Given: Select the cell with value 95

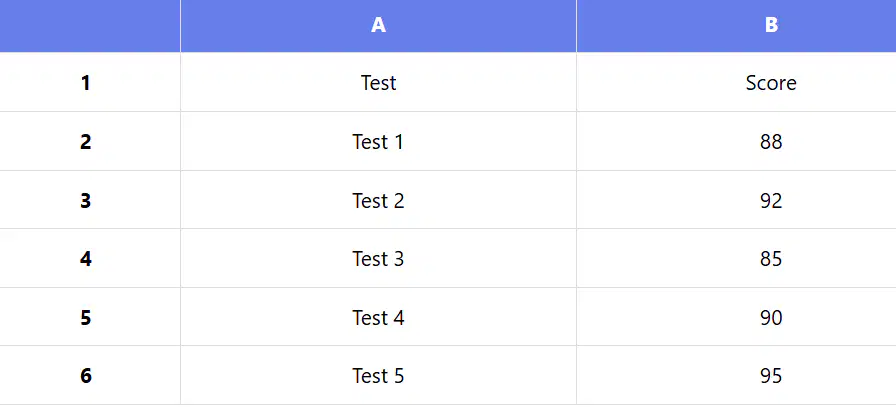Looking at the screenshot, I should 737,375.
